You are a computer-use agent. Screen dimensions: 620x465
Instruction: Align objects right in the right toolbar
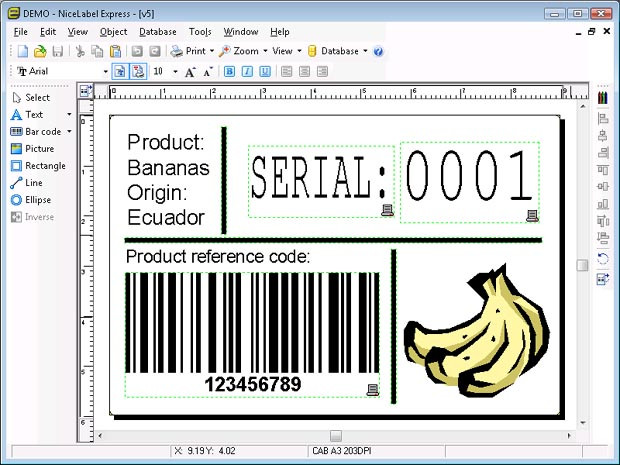tap(603, 152)
